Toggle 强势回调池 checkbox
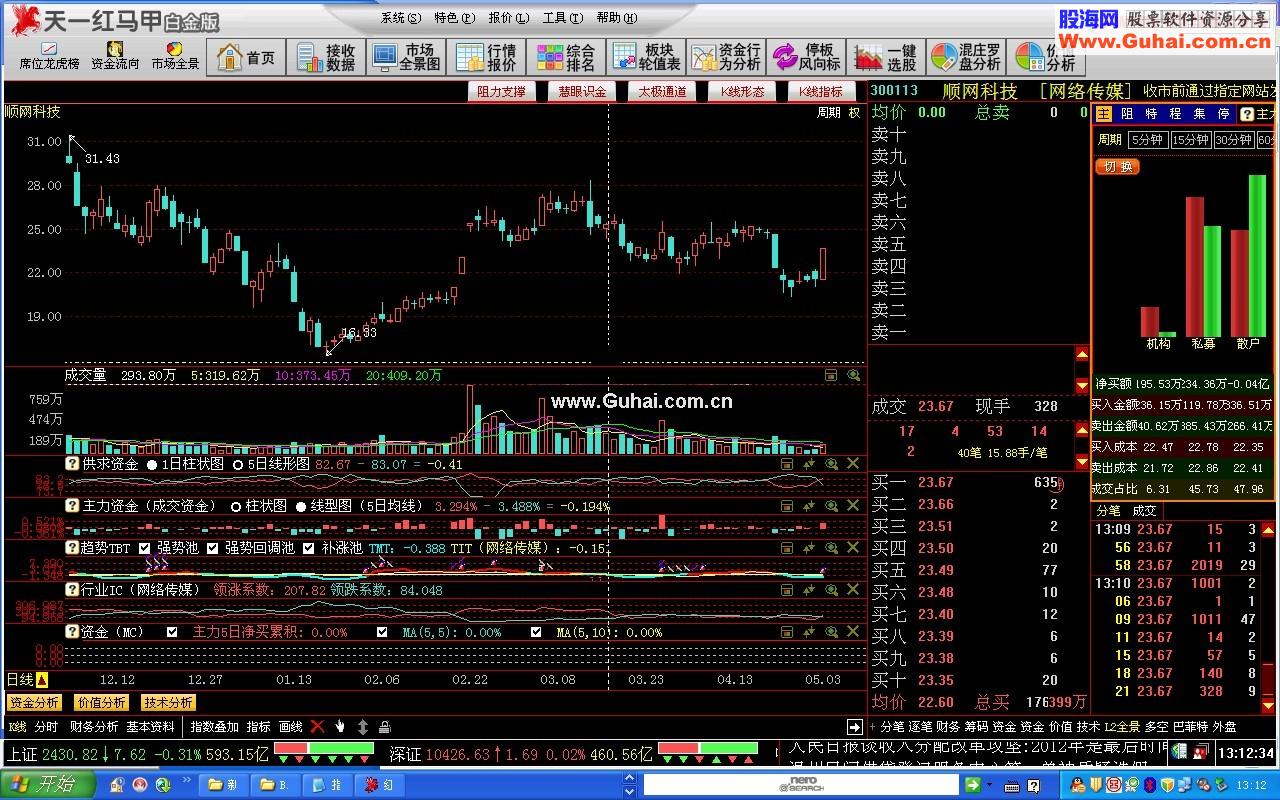Viewport: 1280px width, 800px height. tap(212, 548)
